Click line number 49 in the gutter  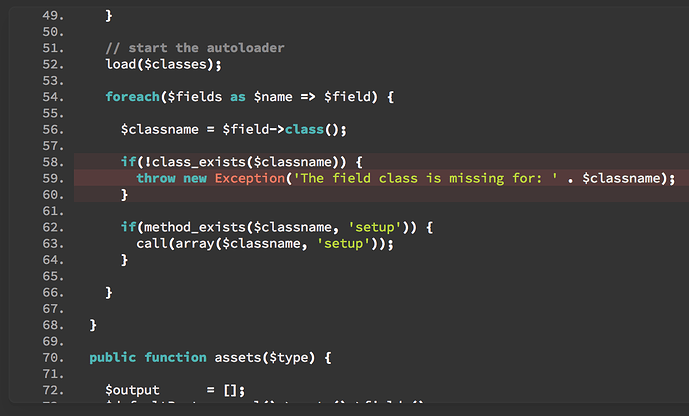click(x=54, y=15)
